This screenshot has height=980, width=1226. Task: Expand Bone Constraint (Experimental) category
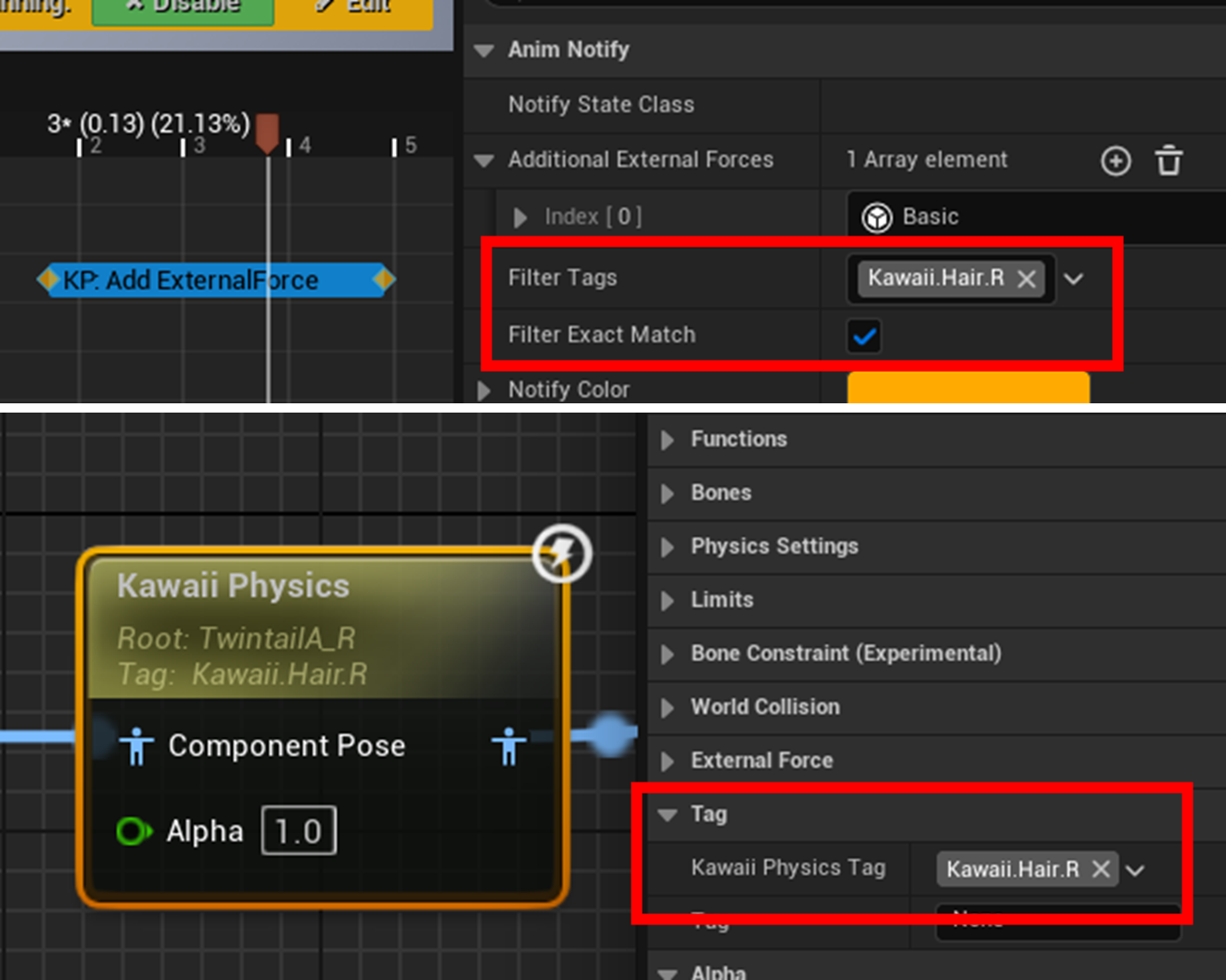pos(666,655)
